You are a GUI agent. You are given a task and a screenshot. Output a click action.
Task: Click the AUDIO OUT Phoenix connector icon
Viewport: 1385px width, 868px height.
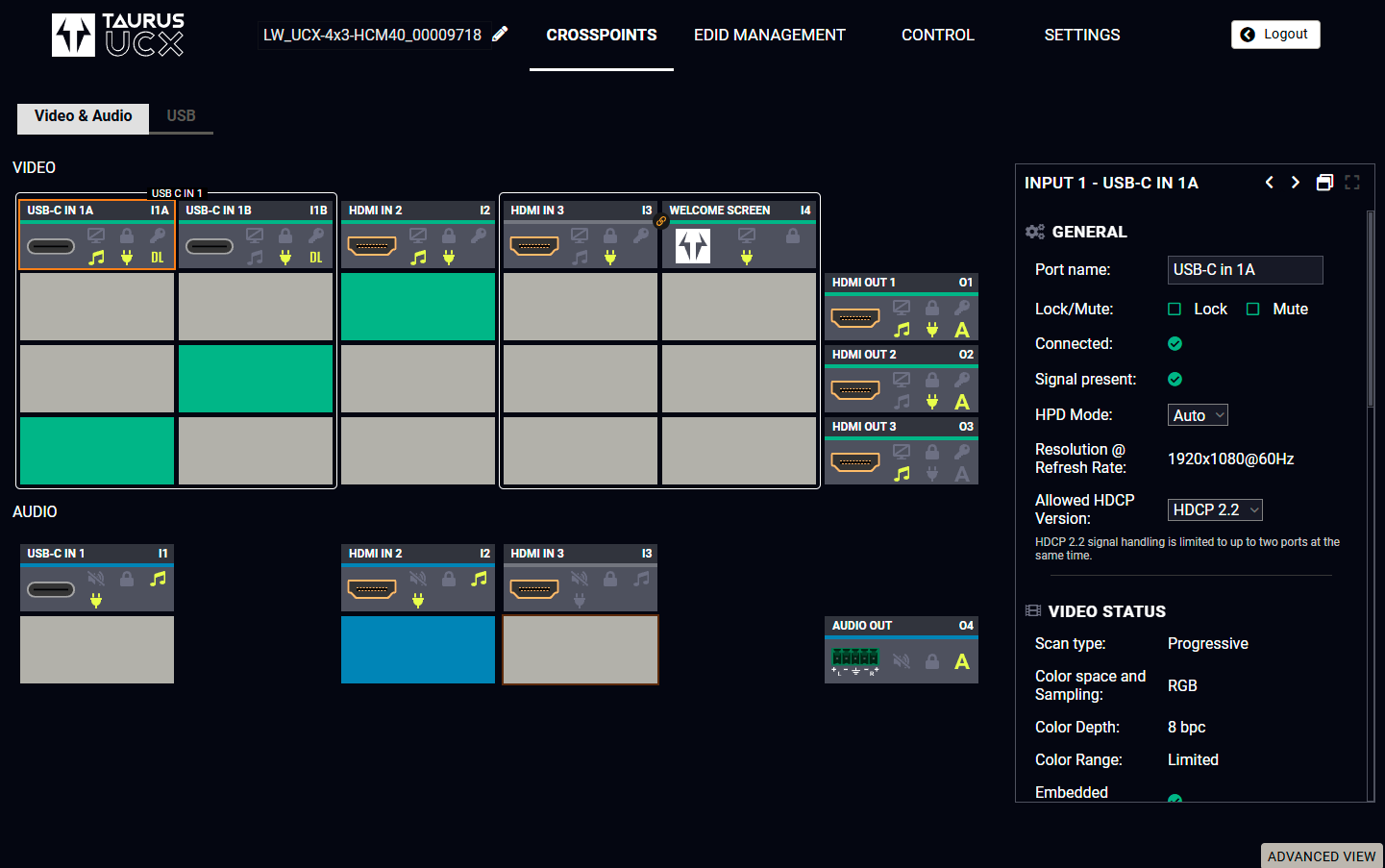[854, 660]
